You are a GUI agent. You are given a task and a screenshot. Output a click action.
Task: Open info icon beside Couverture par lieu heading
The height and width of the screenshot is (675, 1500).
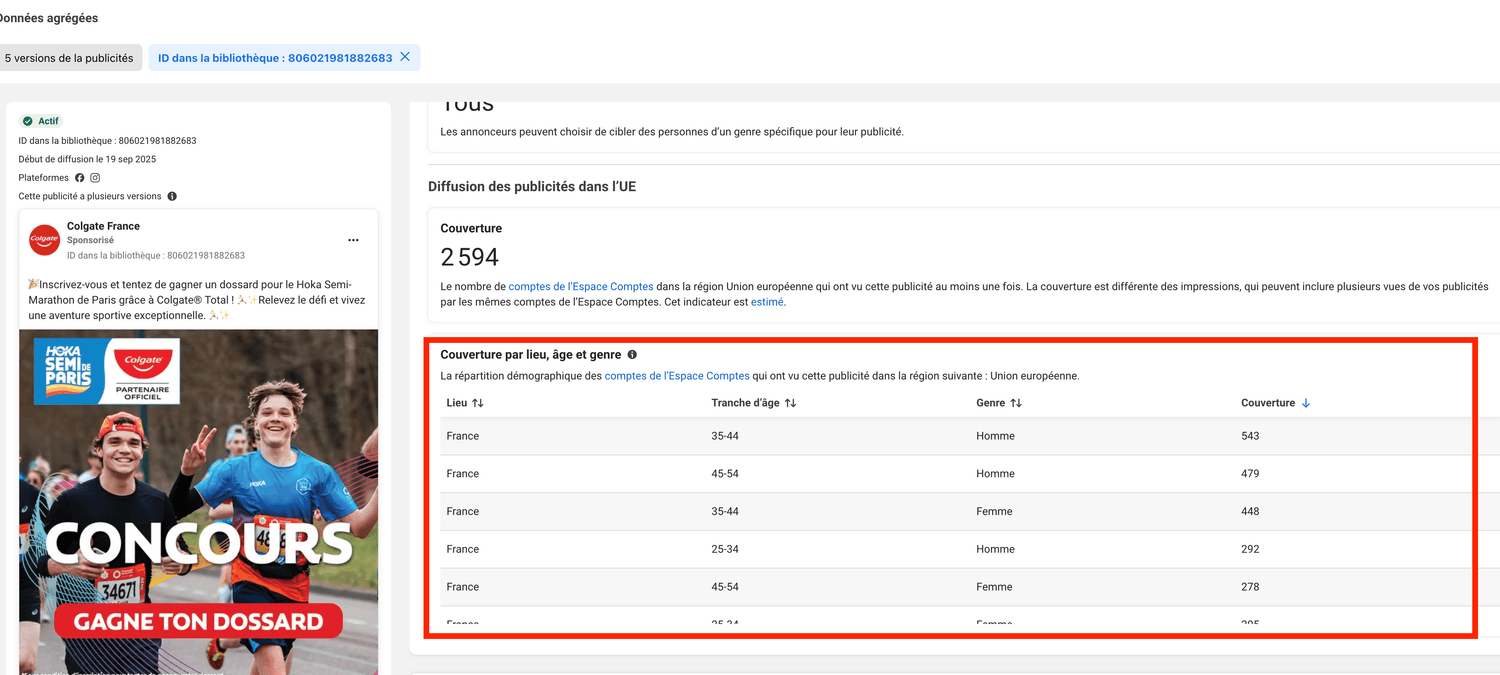[632, 355]
